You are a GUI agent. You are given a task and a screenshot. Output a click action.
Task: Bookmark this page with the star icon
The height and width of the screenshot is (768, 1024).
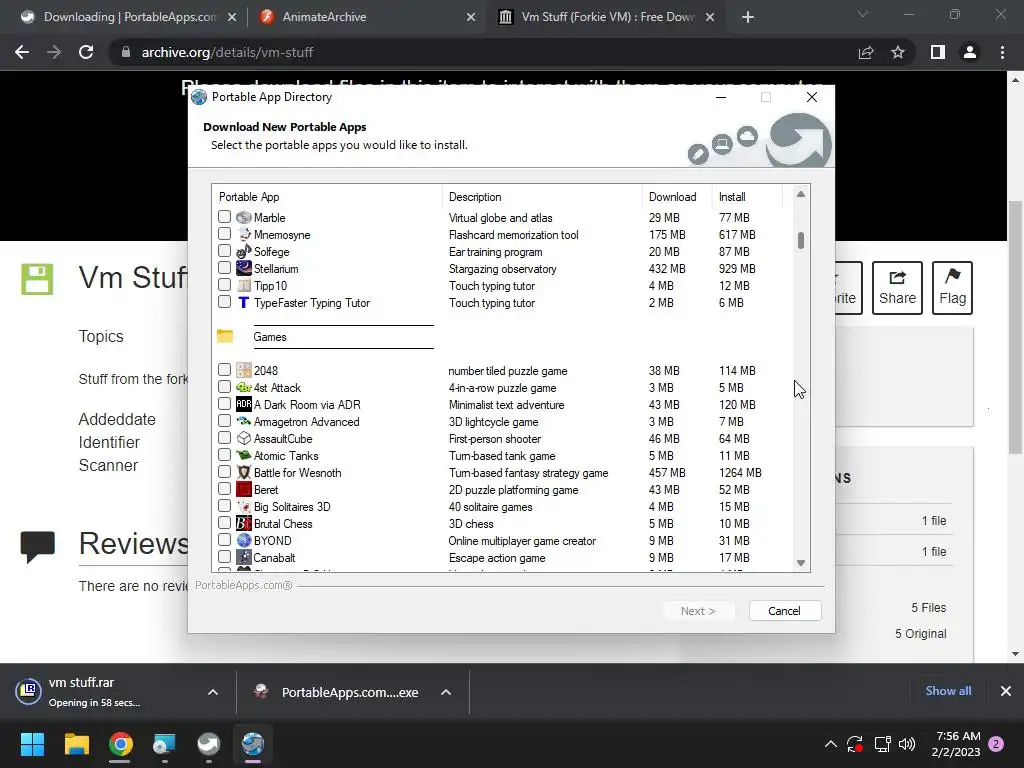tap(898, 52)
